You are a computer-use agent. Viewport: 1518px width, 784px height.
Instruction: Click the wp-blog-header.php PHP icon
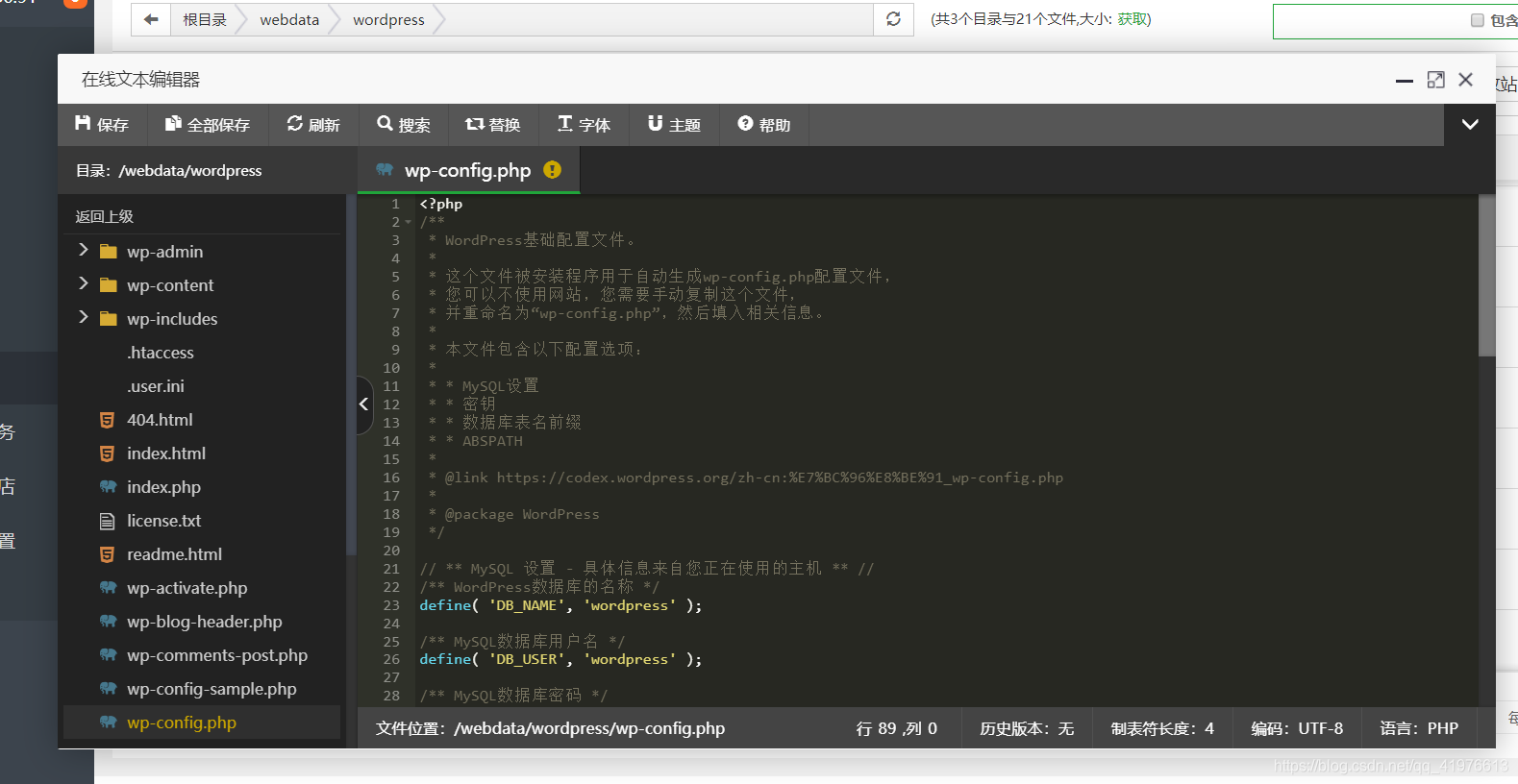[109, 622]
